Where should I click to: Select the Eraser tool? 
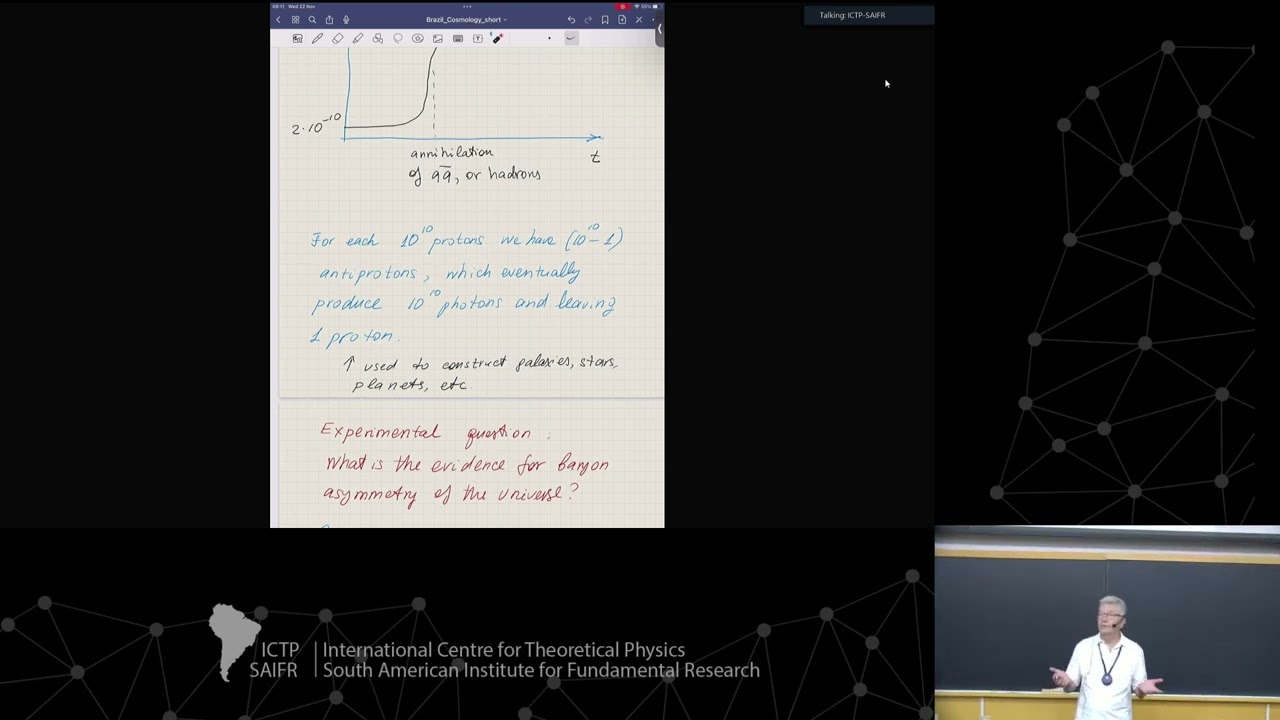pyautogui.click(x=337, y=38)
